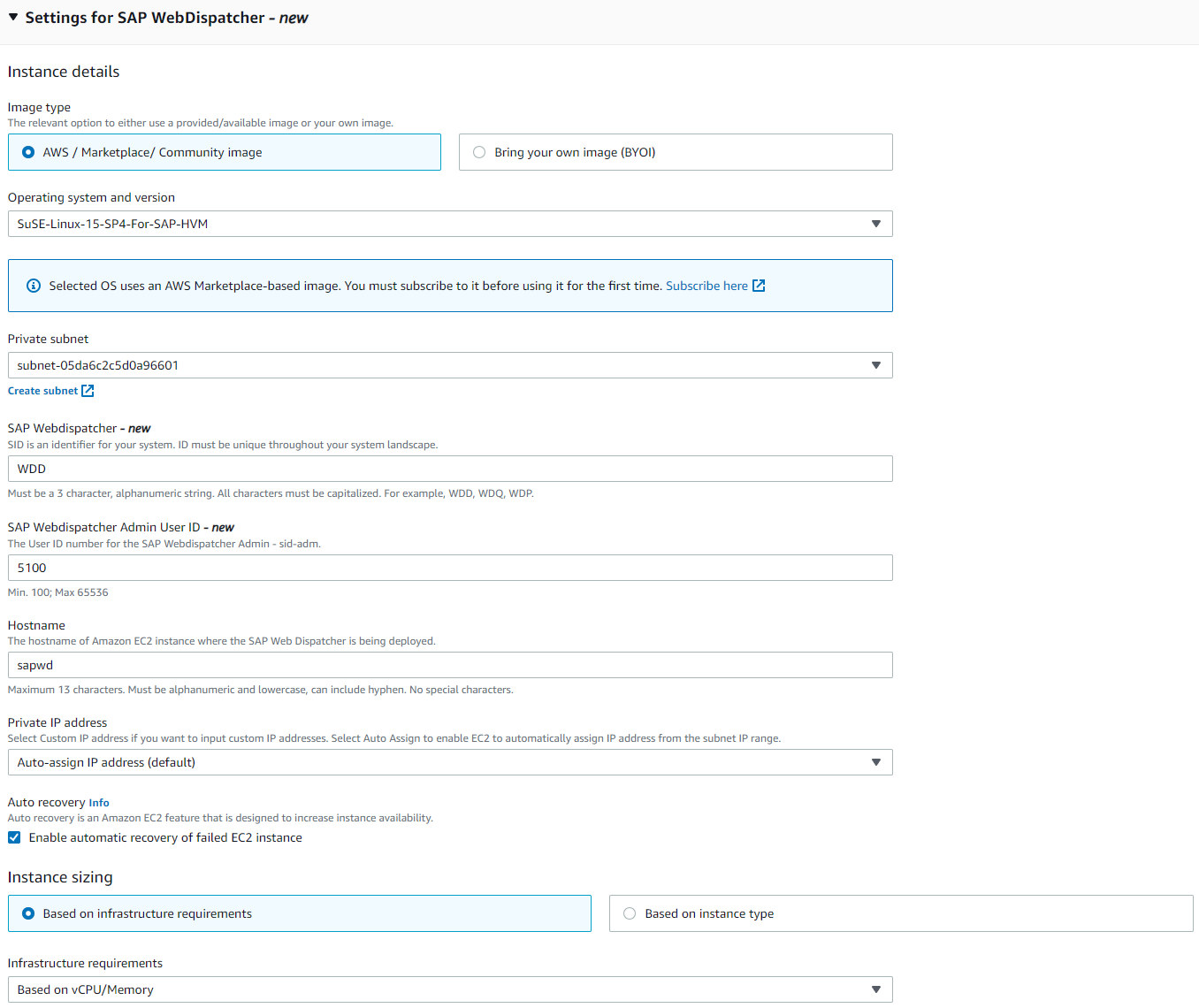
Task: Click the Instance sizing heading
Action: point(60,877)
